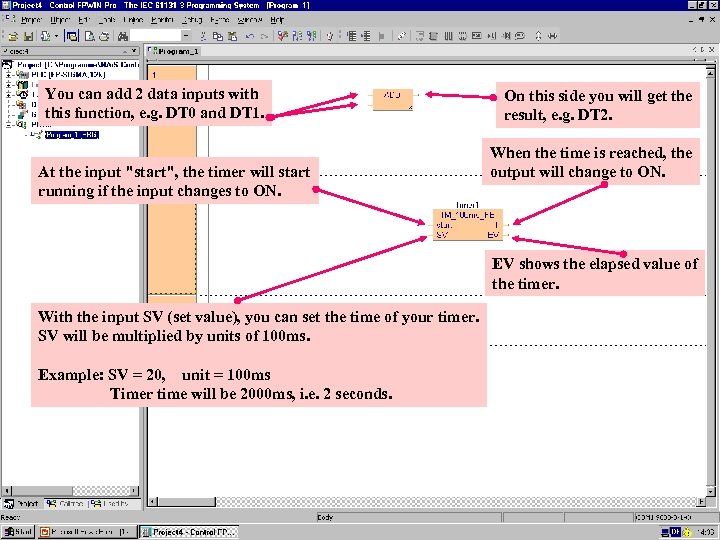Open the Window menu

250,20
